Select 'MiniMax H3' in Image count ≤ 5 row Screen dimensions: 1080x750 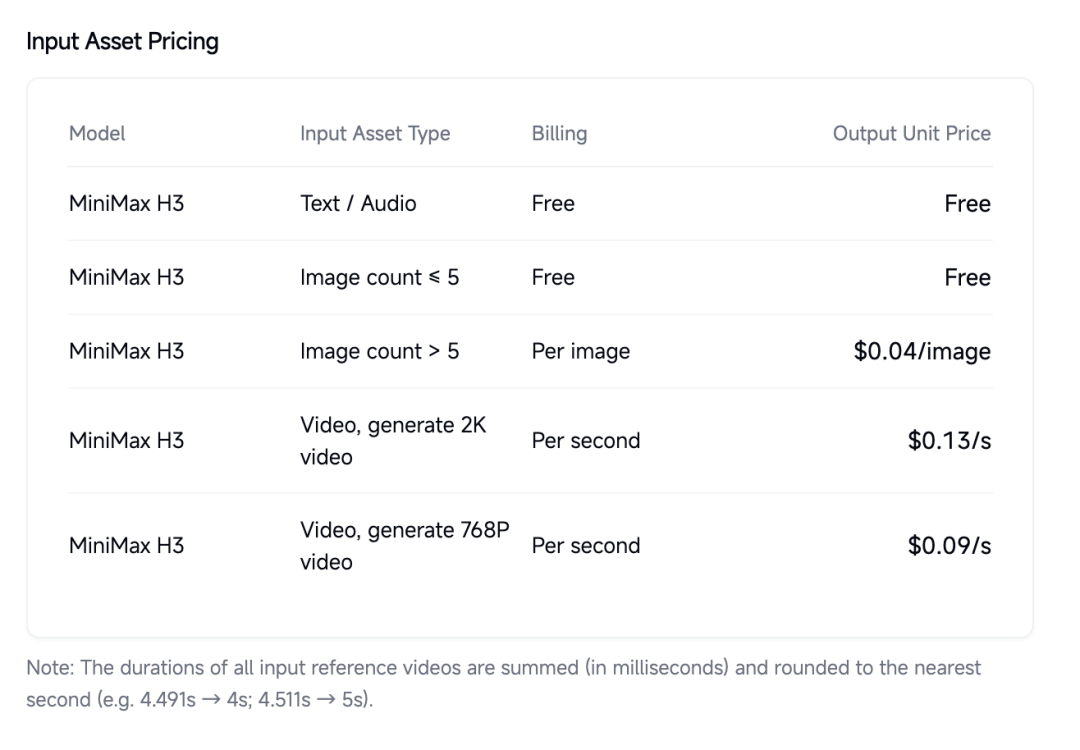(127, 278)
